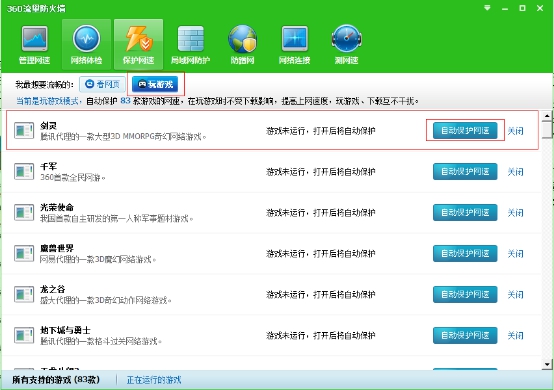Minimize the 360流量防火墙 window
The image size is (554, 390).
[505, 8]
